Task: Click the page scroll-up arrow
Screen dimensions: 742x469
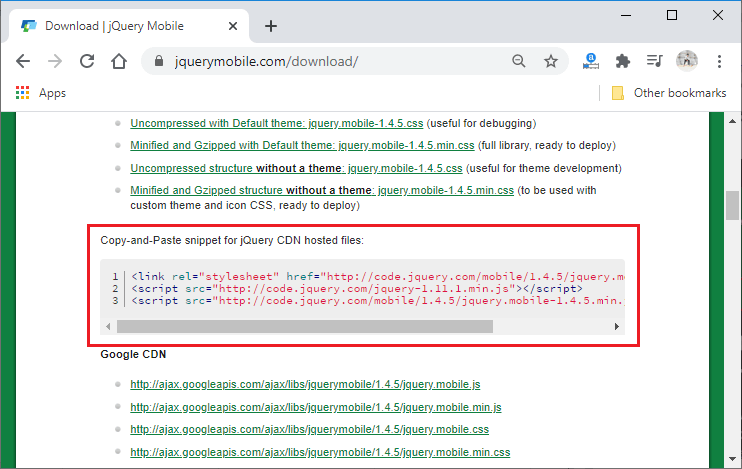Action: 733,121
